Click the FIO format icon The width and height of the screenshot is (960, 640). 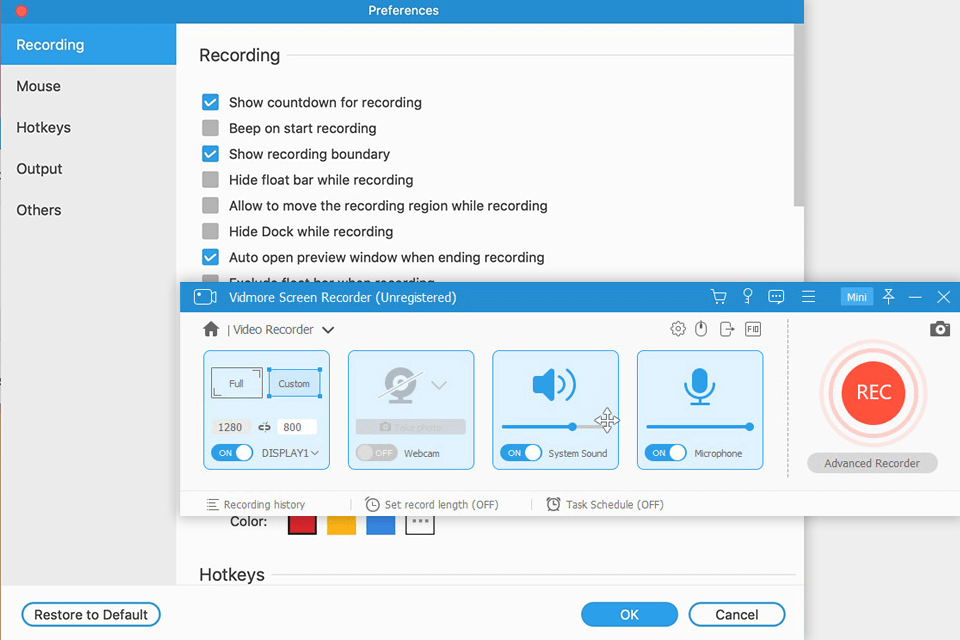click(x=753, y=329)
